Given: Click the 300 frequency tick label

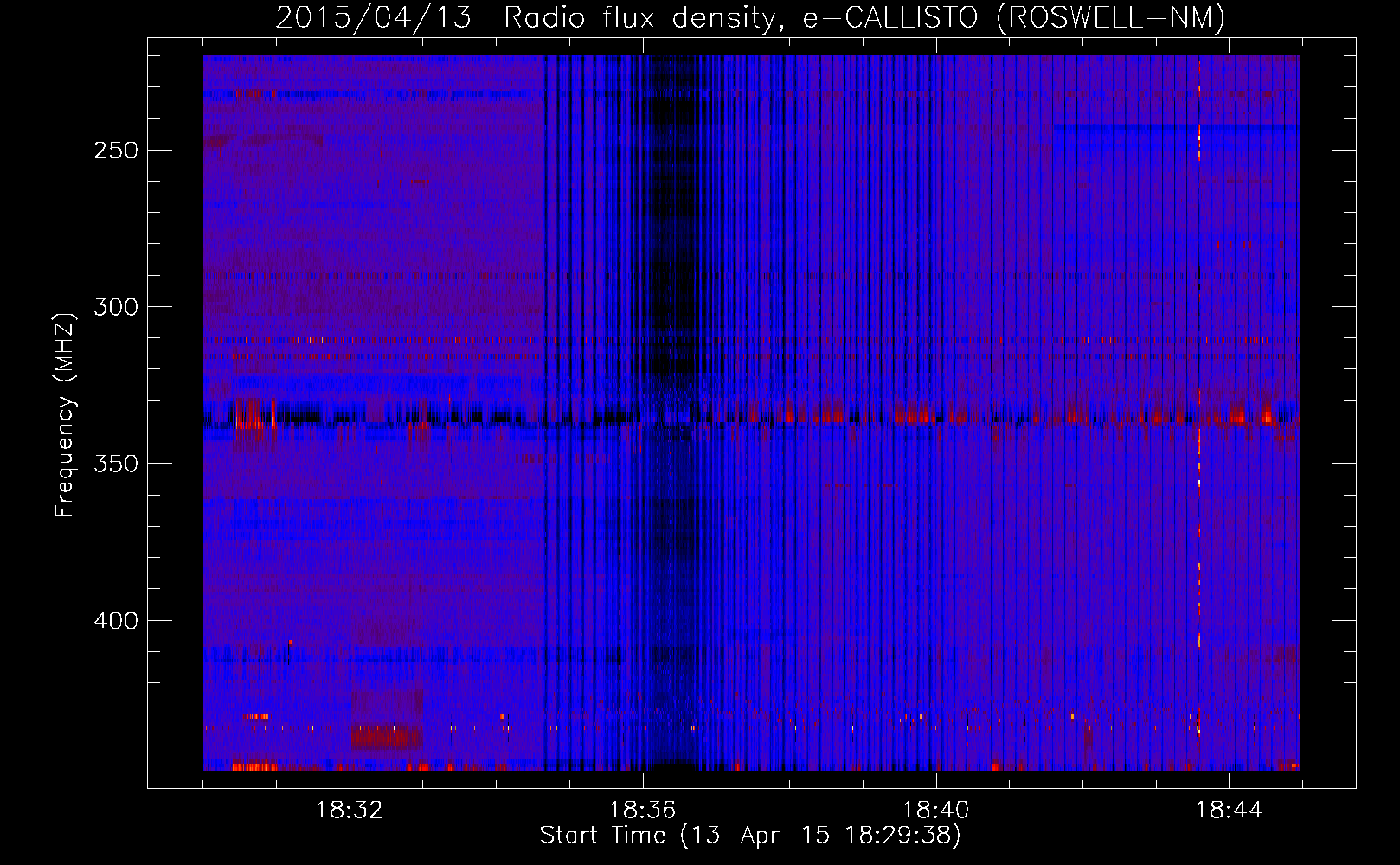Looking at the screenshot, I should [116, 307].
